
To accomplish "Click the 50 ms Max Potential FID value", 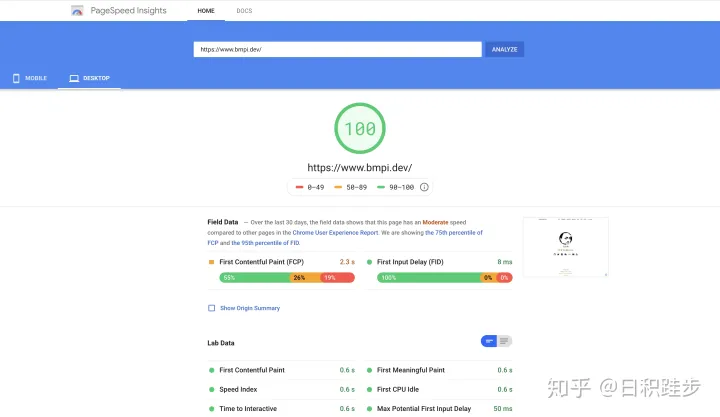I will (x=503, y=409).
